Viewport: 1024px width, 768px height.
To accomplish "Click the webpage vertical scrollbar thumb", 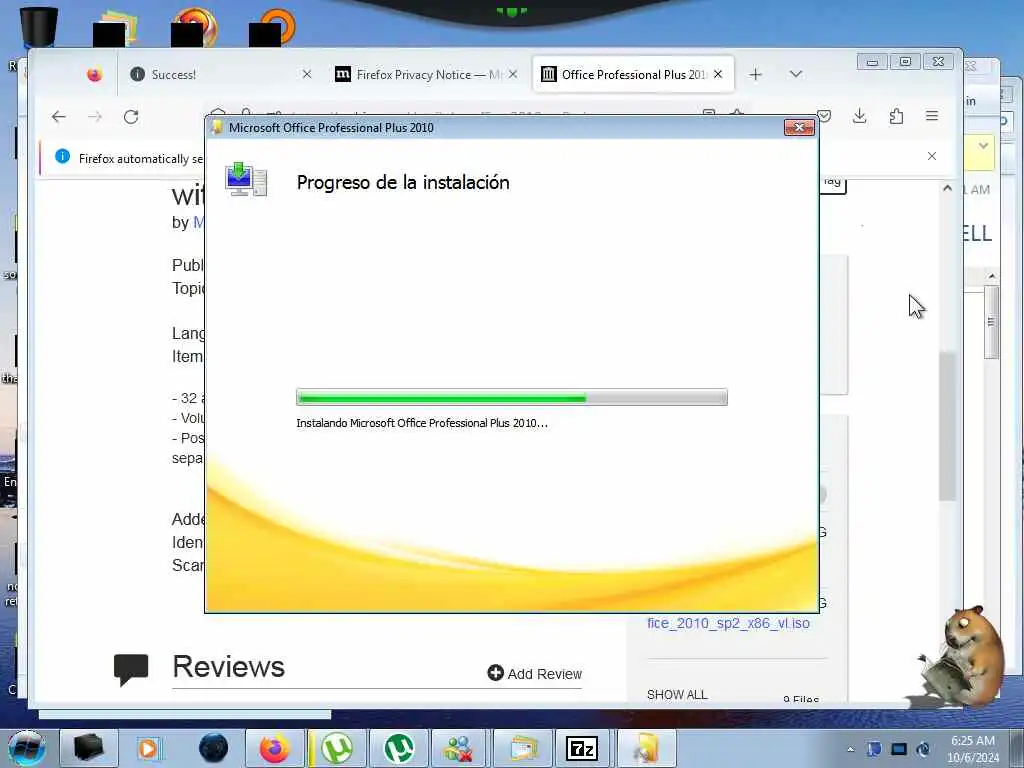I will tap(948, 426).
